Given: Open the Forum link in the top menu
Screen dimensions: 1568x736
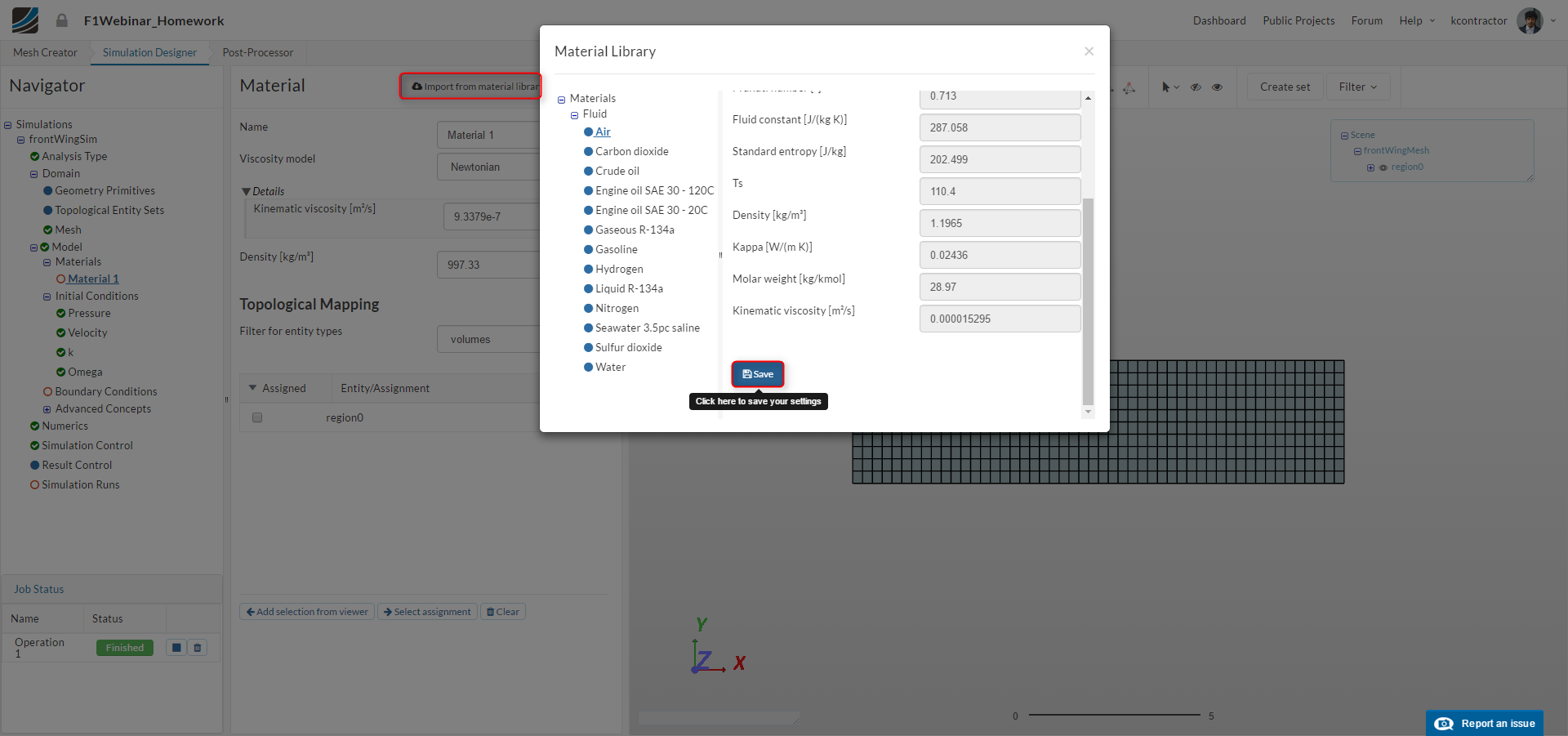Looking at the screenshot, I should [1367, 20].
